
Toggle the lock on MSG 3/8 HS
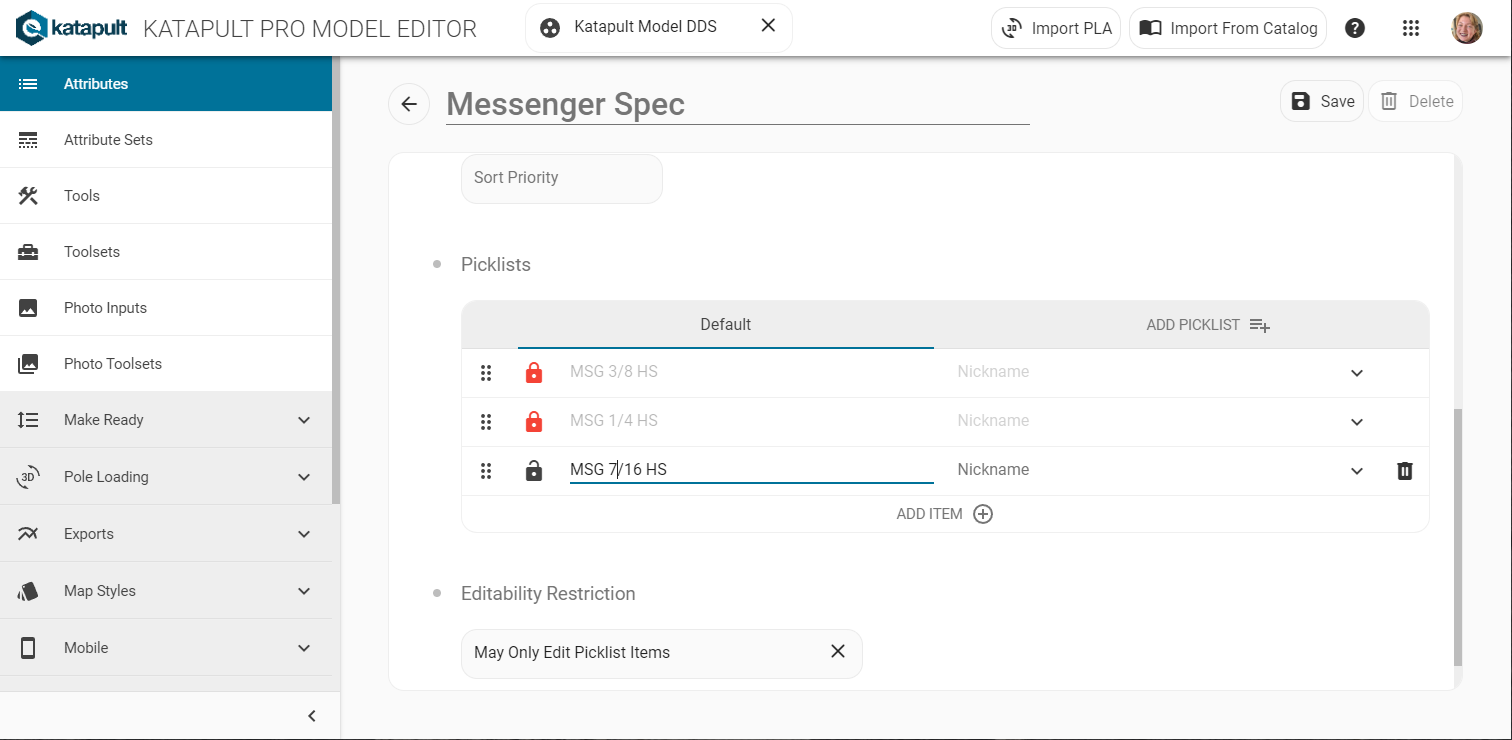tap(534, 373)
